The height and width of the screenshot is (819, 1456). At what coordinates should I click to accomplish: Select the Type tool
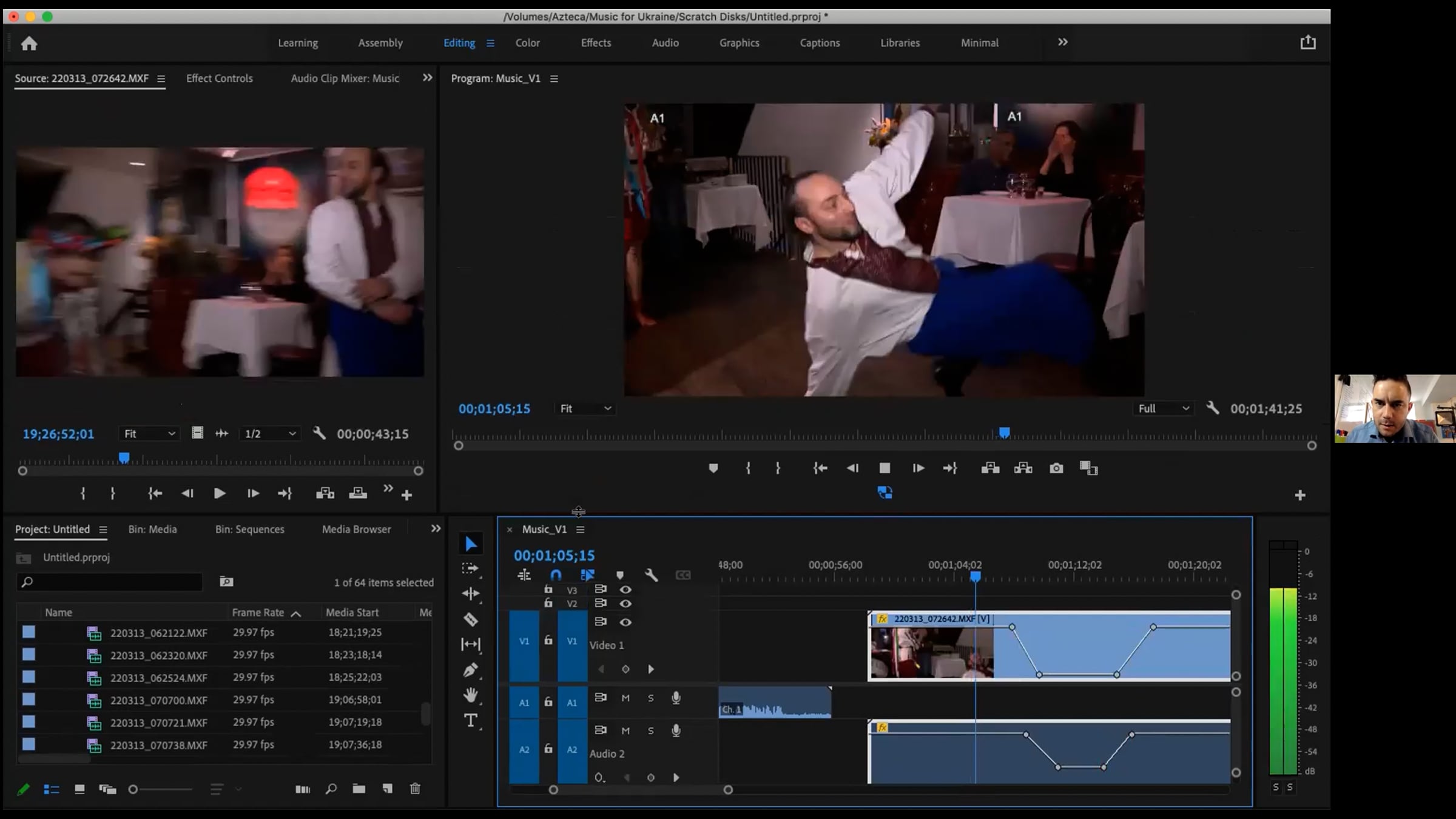point(471,721)
